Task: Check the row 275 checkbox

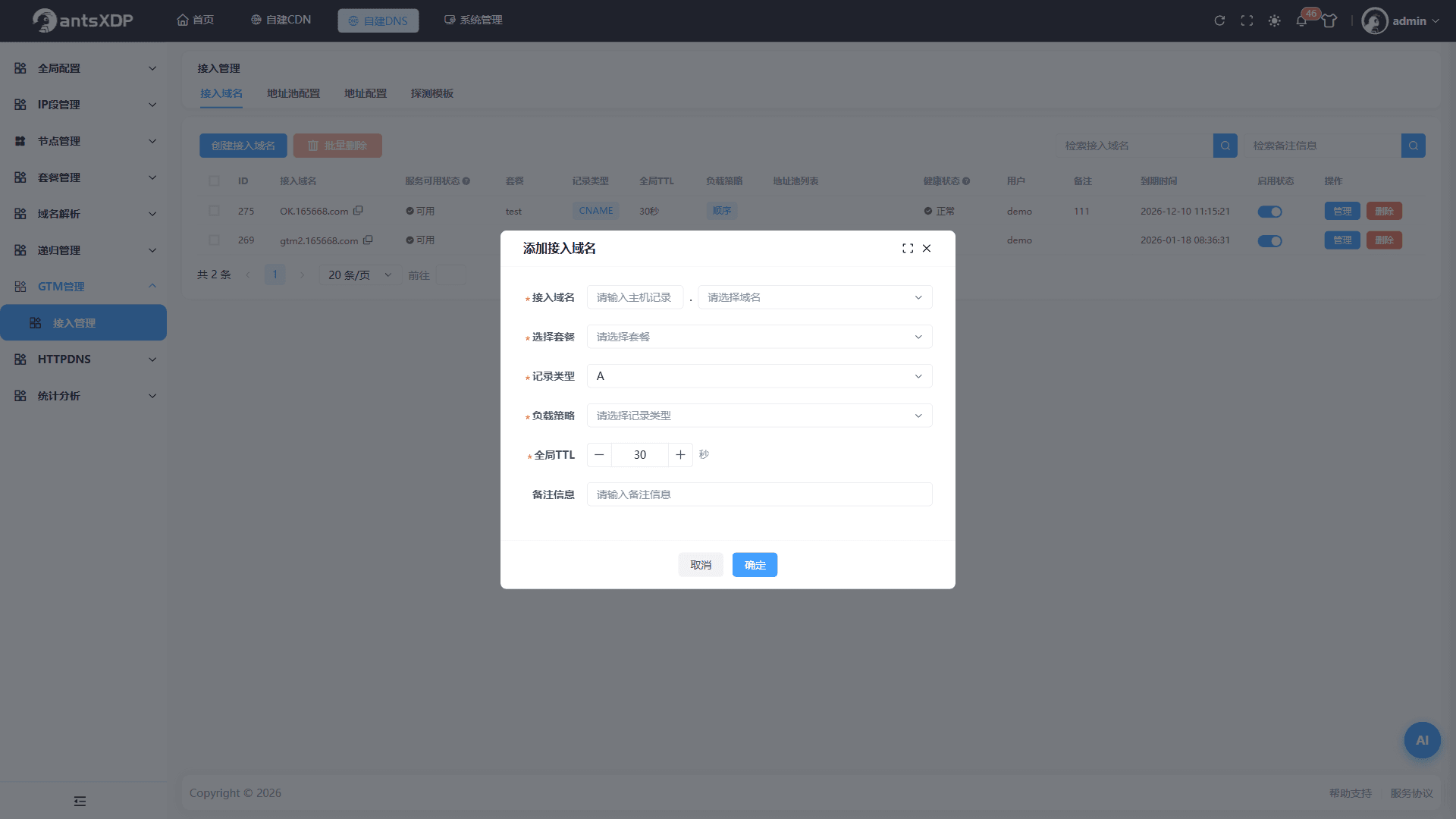Action: pyautogui.click(x=214, y=211)
